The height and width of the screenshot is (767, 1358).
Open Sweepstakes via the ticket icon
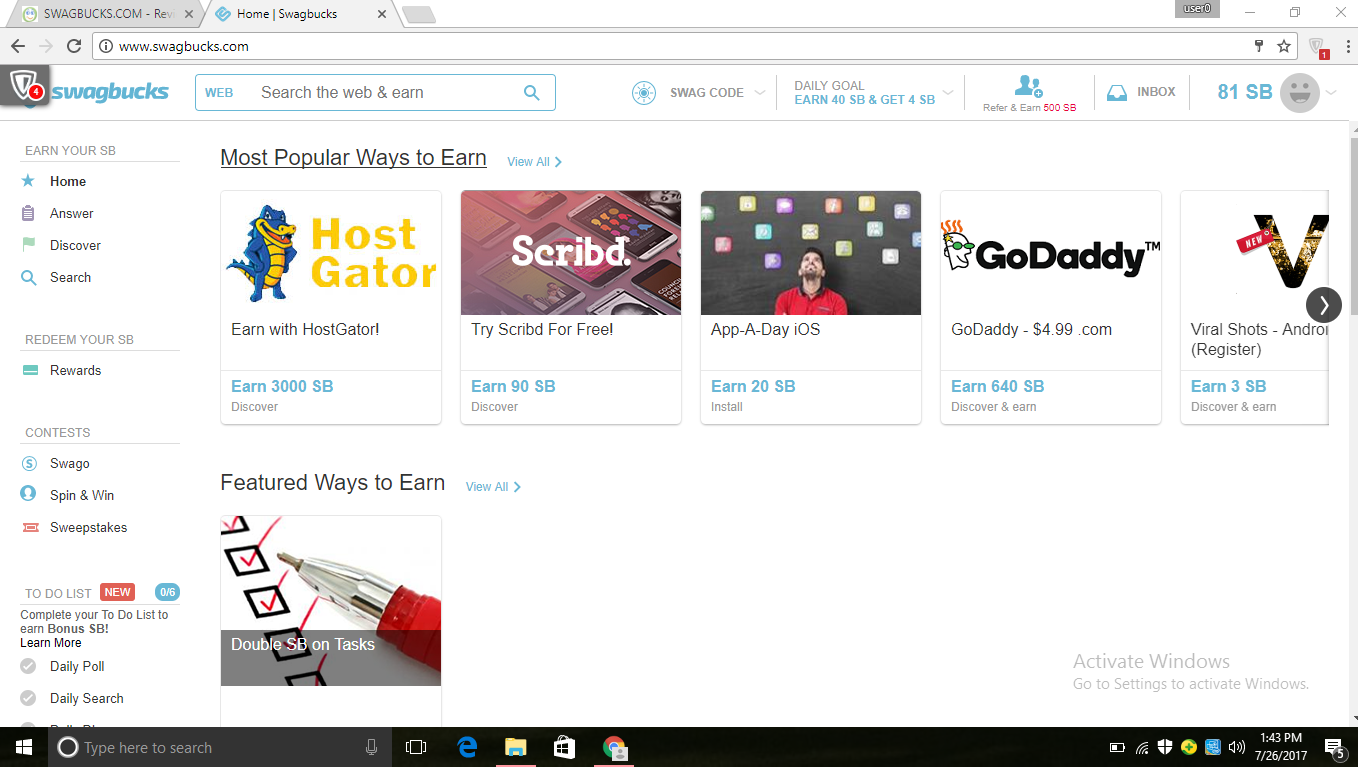pos(30,527)
